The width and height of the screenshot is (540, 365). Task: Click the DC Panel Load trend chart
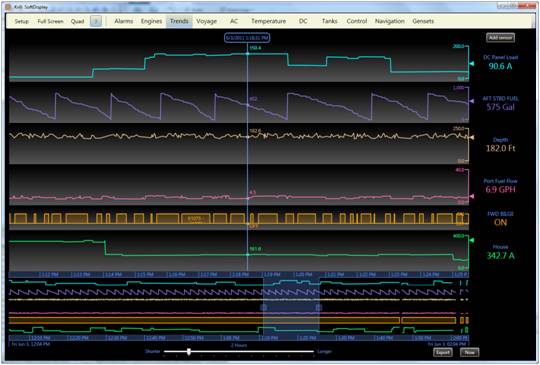click(239, 63)
